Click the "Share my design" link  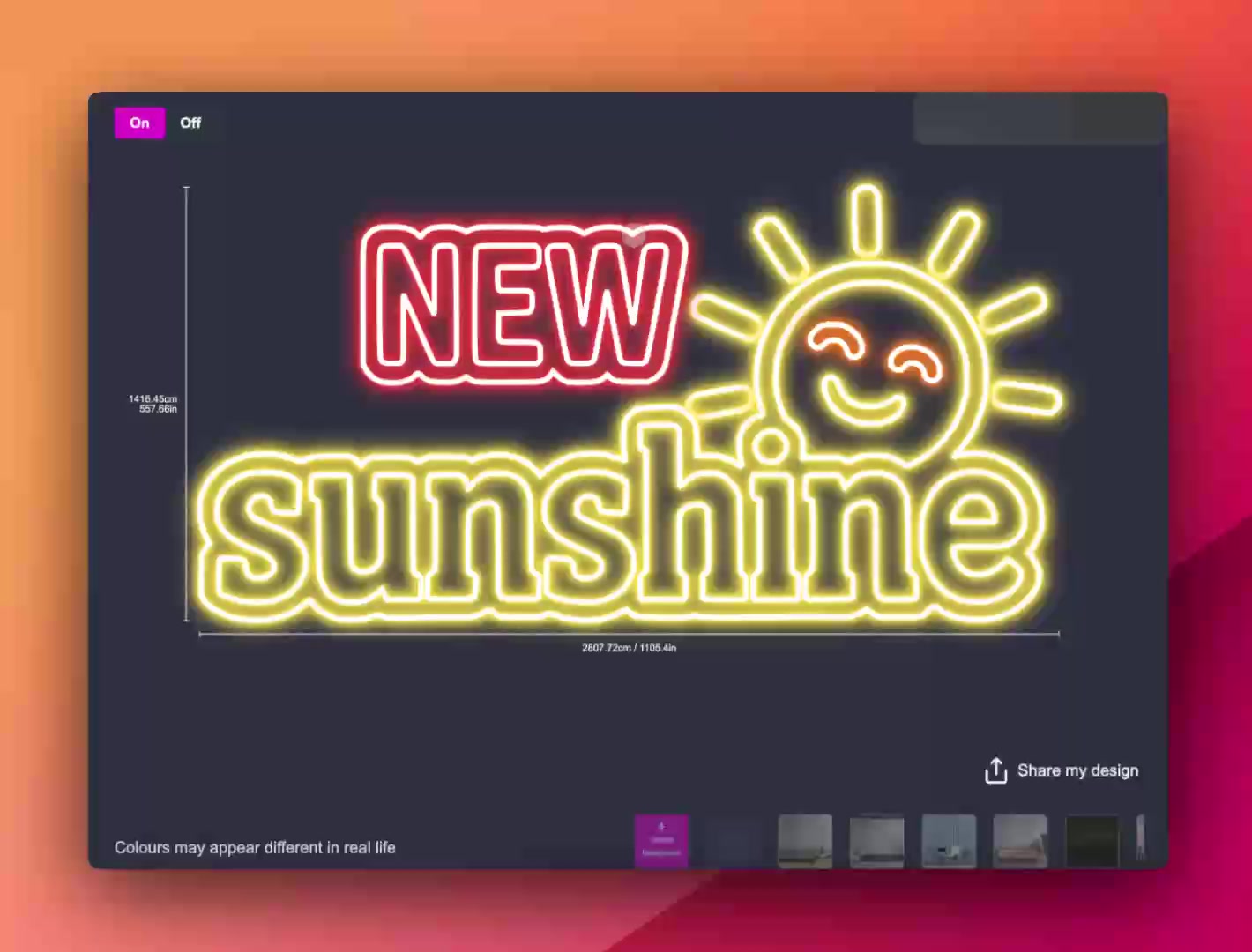(1077, 770)
